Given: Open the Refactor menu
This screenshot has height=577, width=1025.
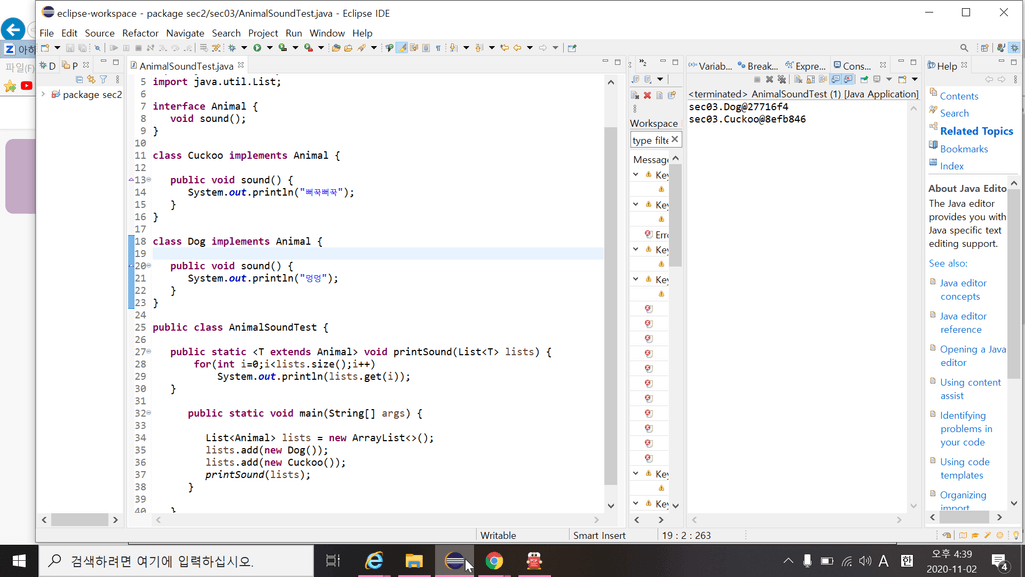Looking at the screenshot, I should [x=140, y=33].
